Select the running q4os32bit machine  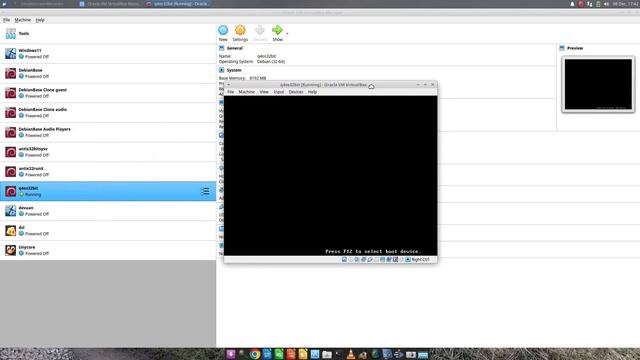108,191
